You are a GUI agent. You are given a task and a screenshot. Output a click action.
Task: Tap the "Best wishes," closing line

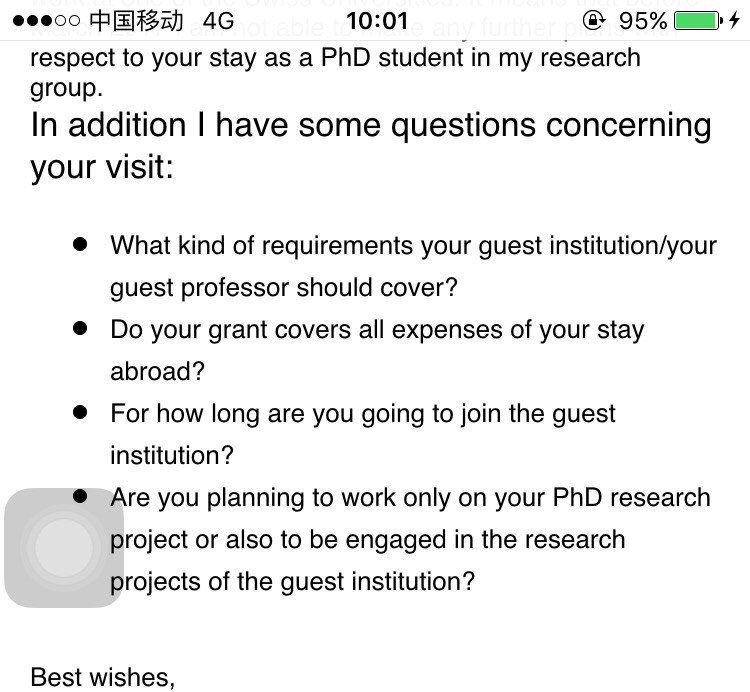click(103, 677)
